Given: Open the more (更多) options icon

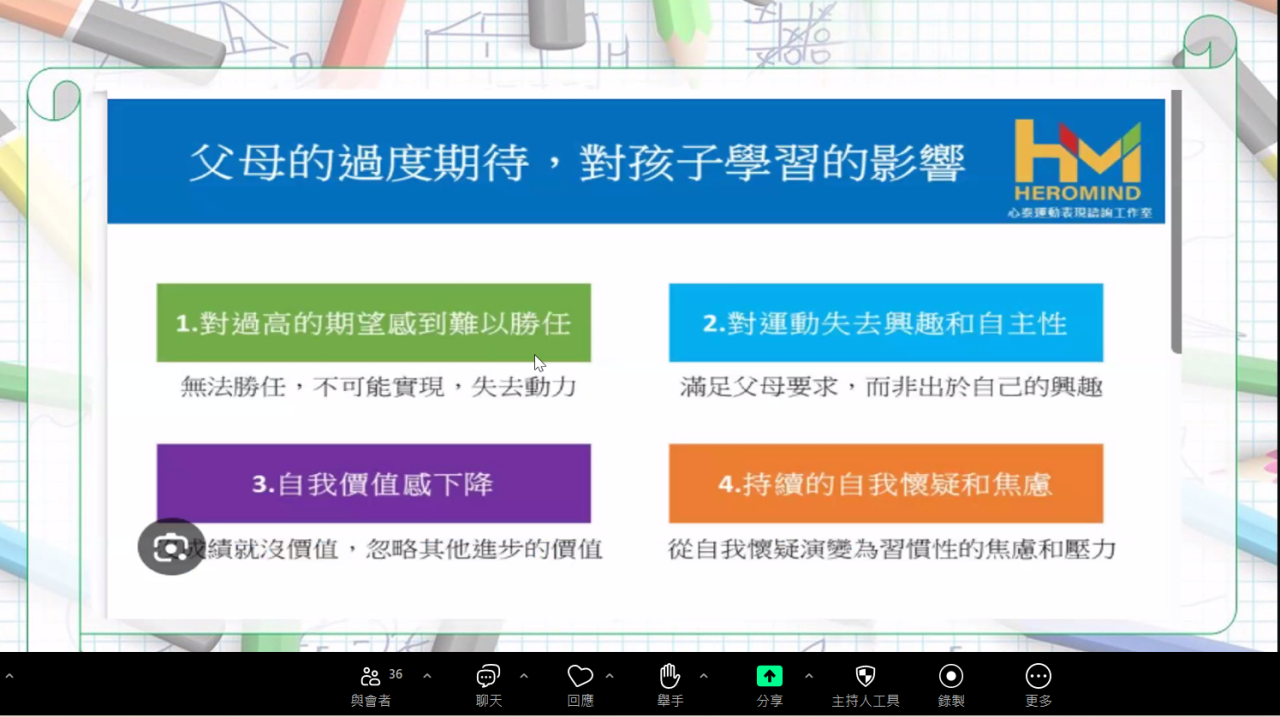Looking at the screenshot, I should [1038, 677].
